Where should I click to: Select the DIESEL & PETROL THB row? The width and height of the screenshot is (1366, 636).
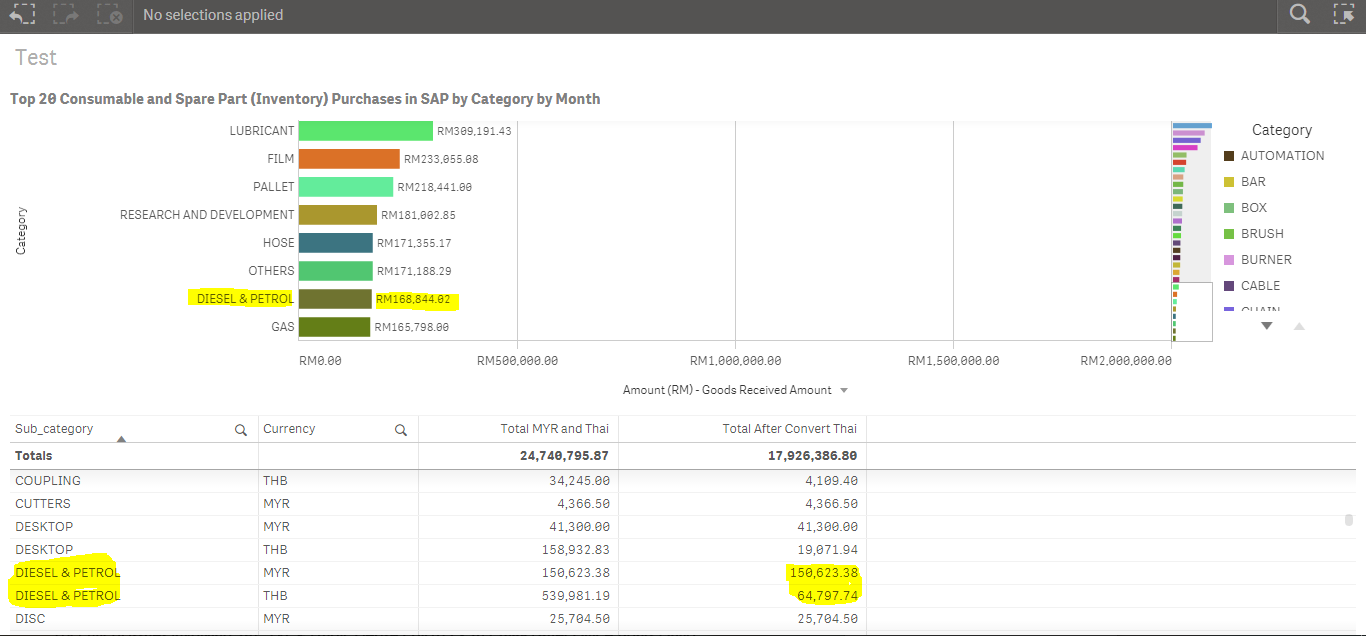[x=67, y=596]
